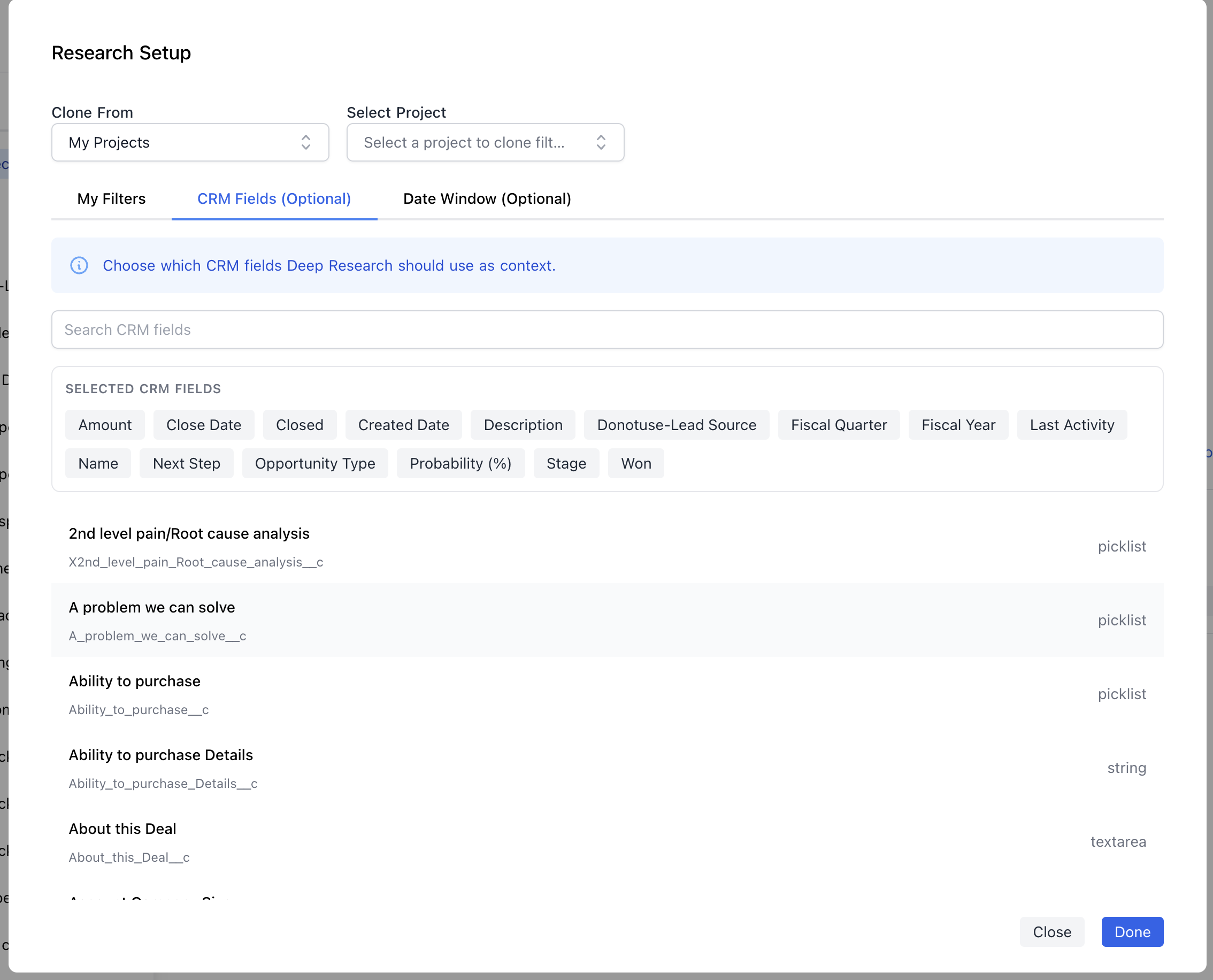Expand the project clone filter chevron
The height and width of the screenshot is (980, 1213).
601,142
